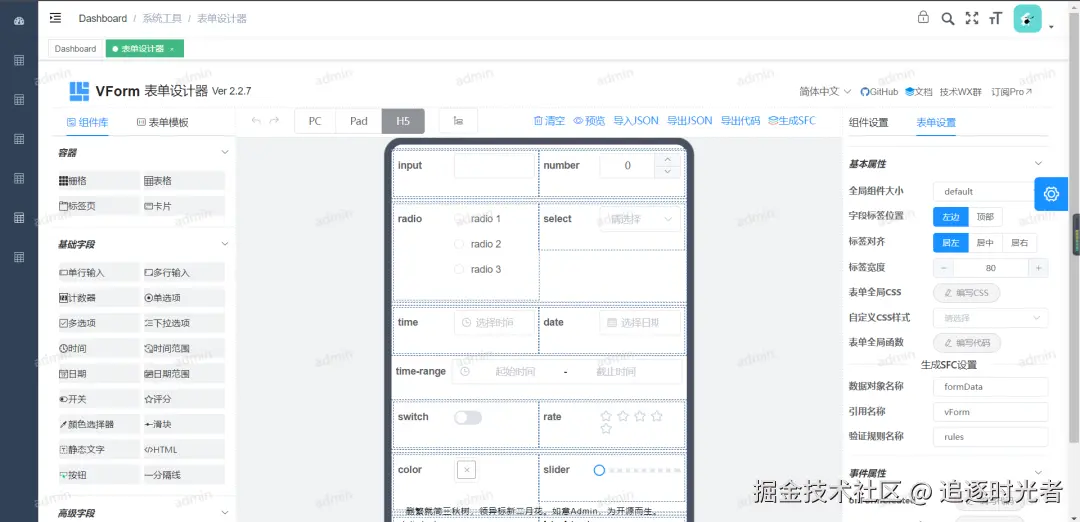
Task: Set label position to 顶部
Action: click(985, 217)
